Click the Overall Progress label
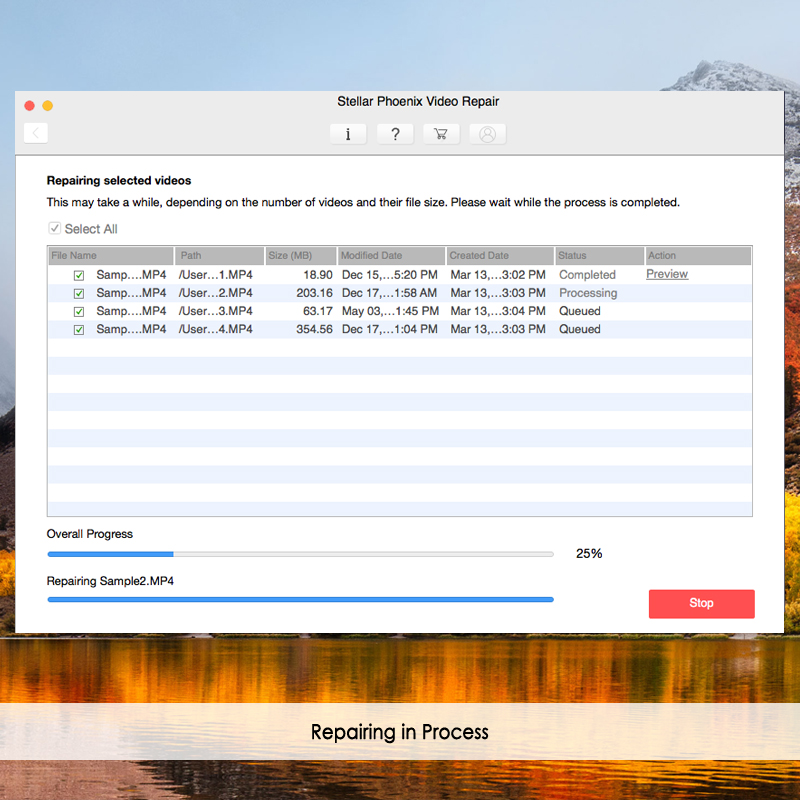This screenshot has width=800, height=800. coord(90,534)
